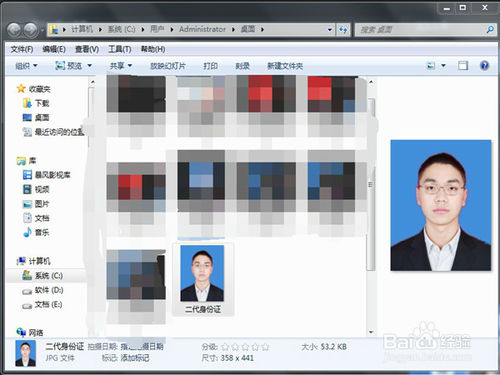Image resolution: width=500 pixels, height=375 pixels.
Task: Open 软件 (D:) drive in sidebar
Action: click(42, 290)
